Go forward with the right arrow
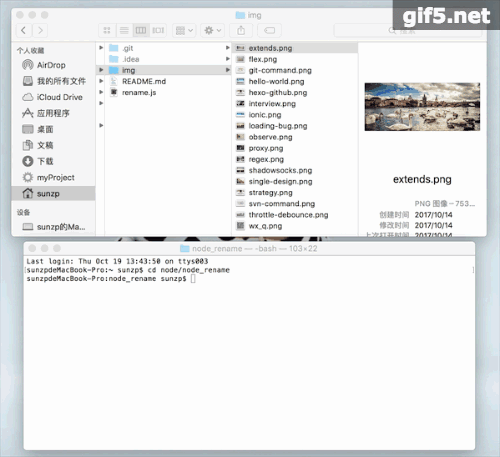 pos(40,30)
